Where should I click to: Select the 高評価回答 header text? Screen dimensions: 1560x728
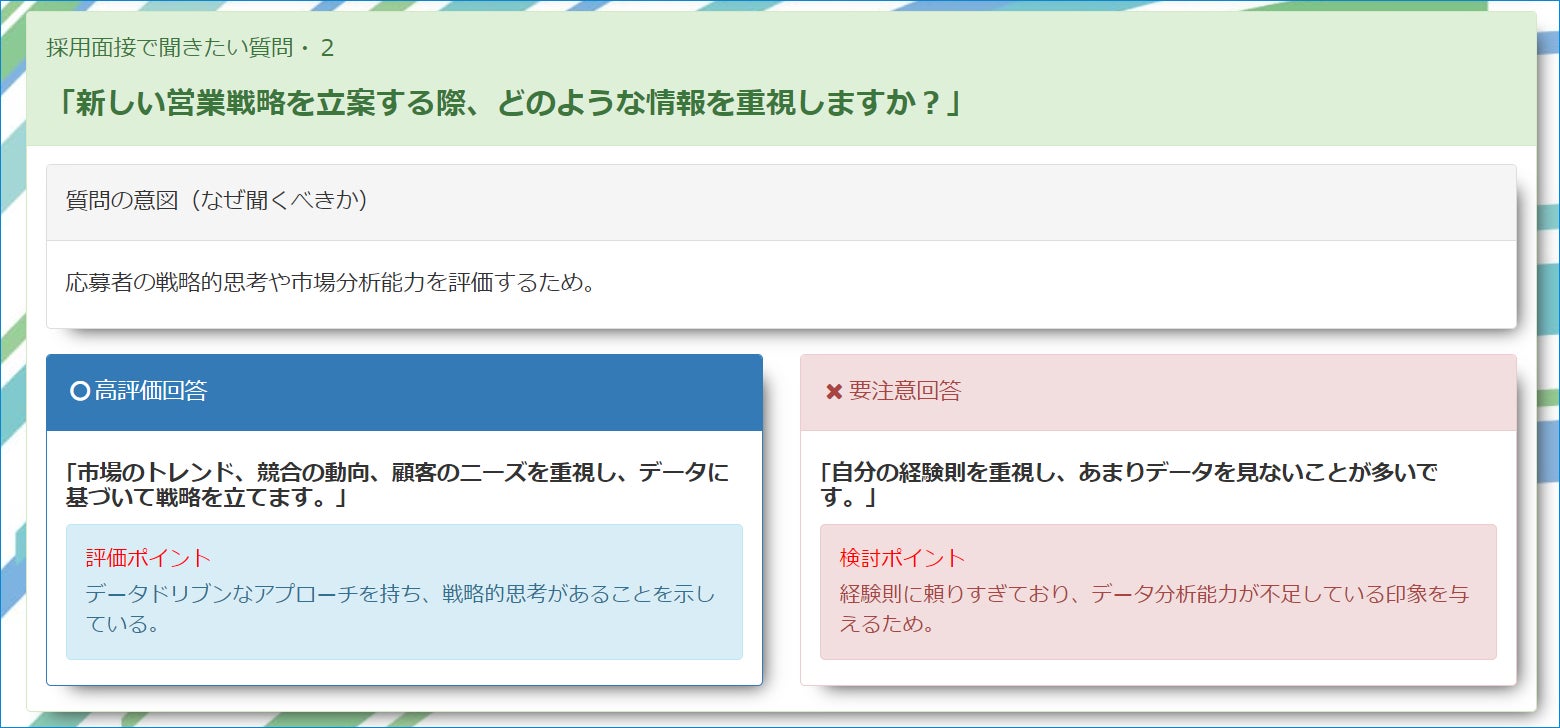click(150, 391)
